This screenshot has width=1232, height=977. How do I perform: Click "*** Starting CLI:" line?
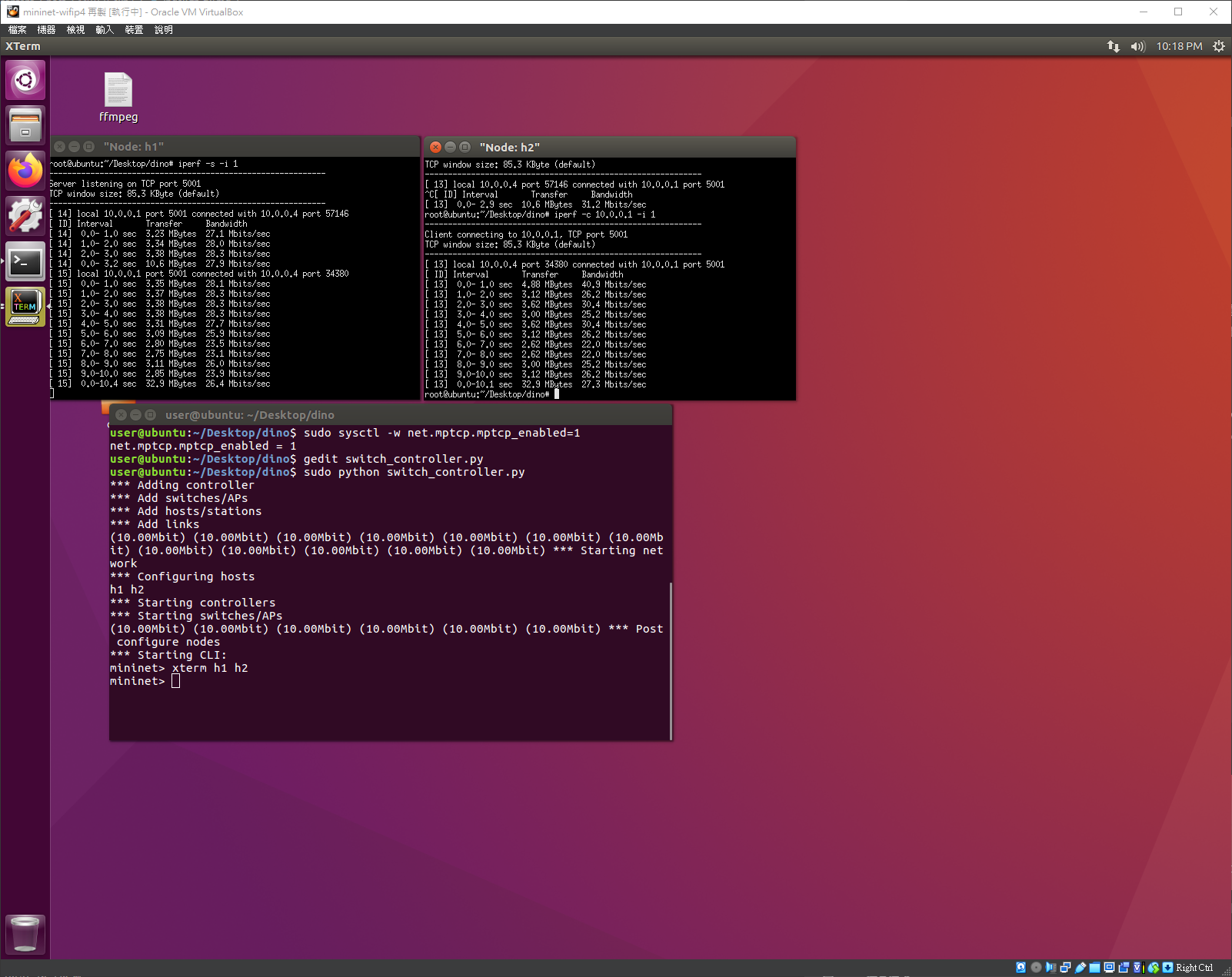[x=168, y=655]
